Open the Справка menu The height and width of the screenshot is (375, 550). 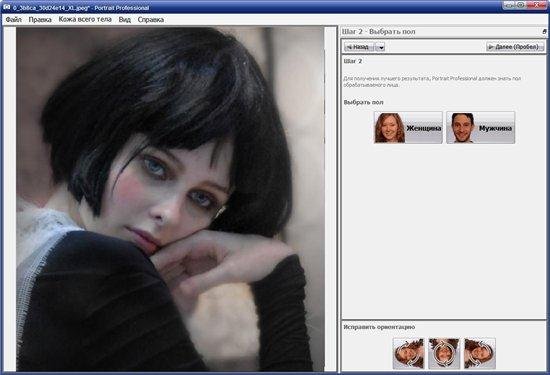click(x=151, y=20)
